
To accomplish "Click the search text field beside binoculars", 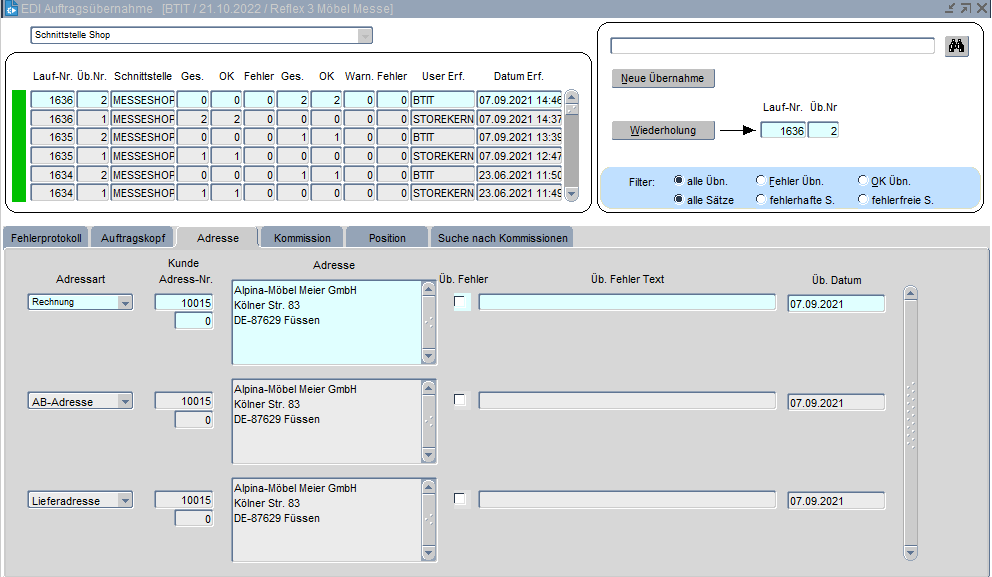I will pos(772,46).
